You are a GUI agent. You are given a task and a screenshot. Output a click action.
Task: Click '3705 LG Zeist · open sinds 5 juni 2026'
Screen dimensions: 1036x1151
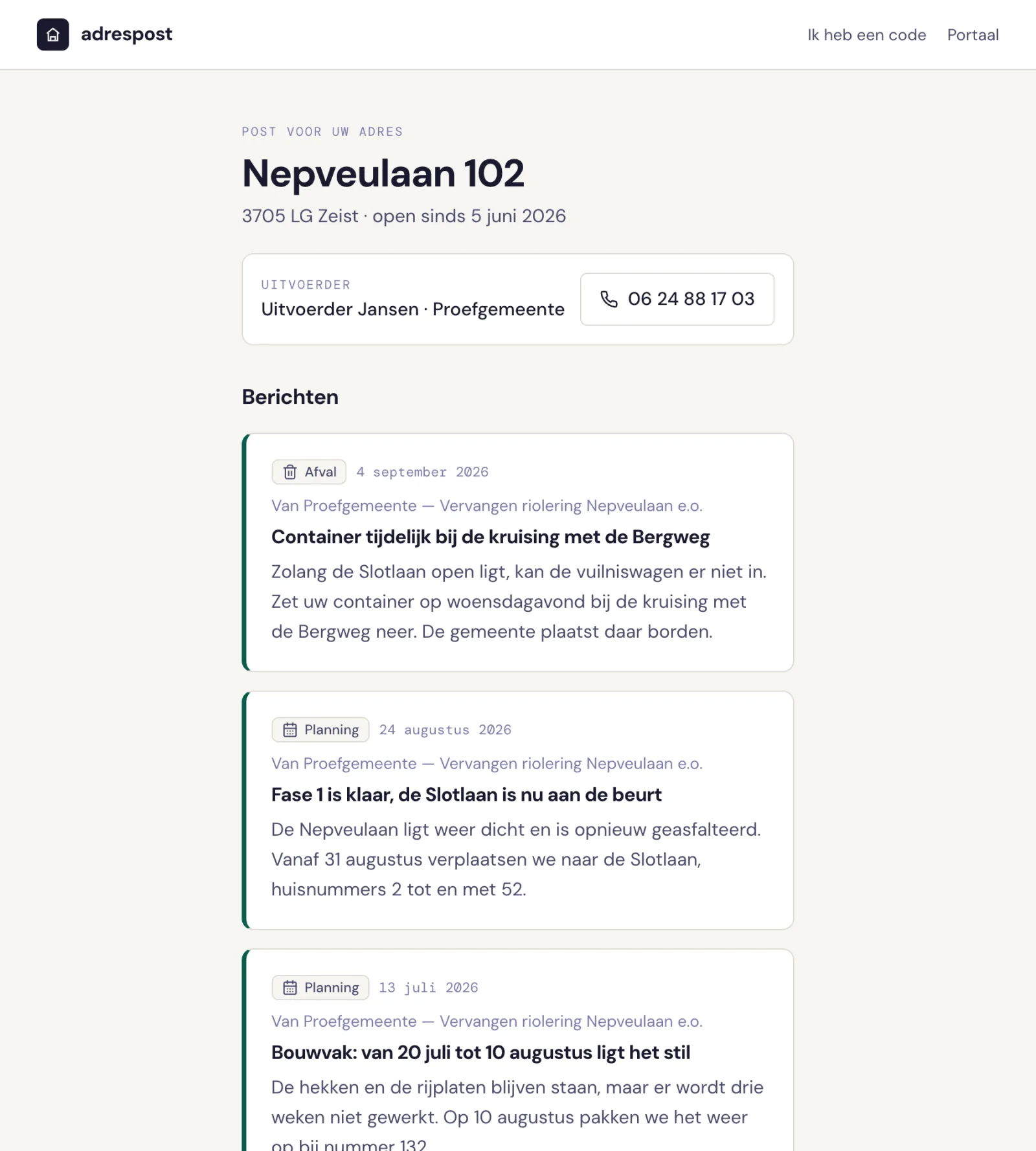pyautogui.click(x=404, y=216)
